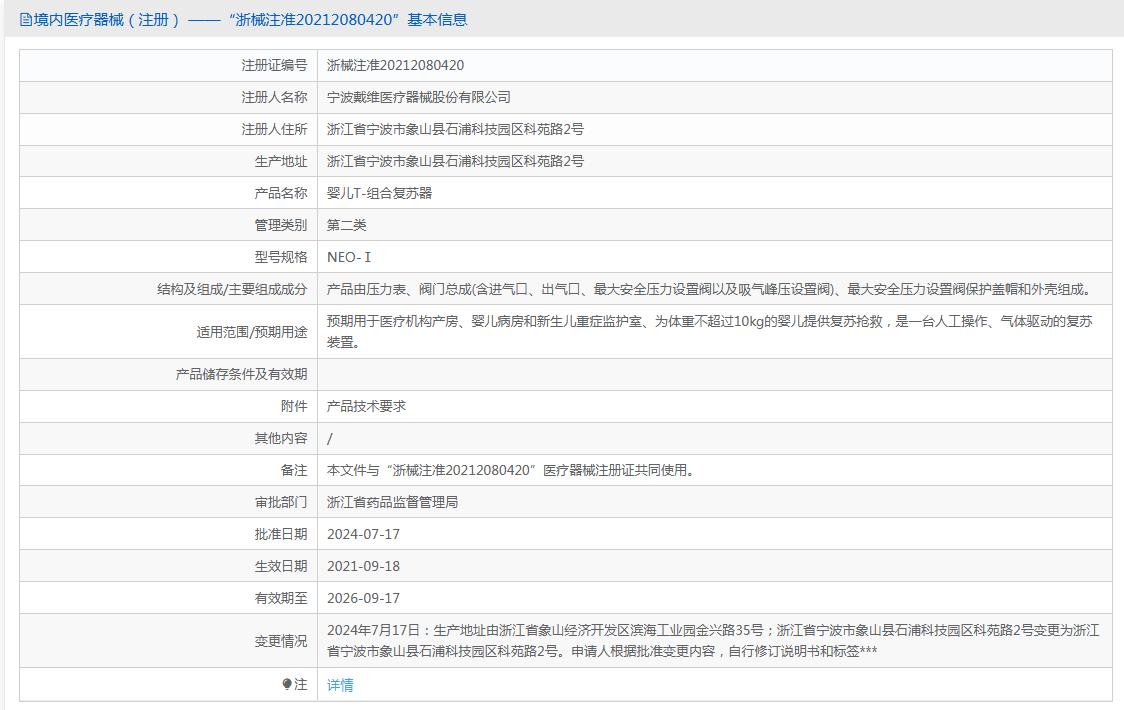Click intended use text starting 预期用于医疗机构产房
The width and height of the screenshot is (1124, 710).
pos(710,331)
